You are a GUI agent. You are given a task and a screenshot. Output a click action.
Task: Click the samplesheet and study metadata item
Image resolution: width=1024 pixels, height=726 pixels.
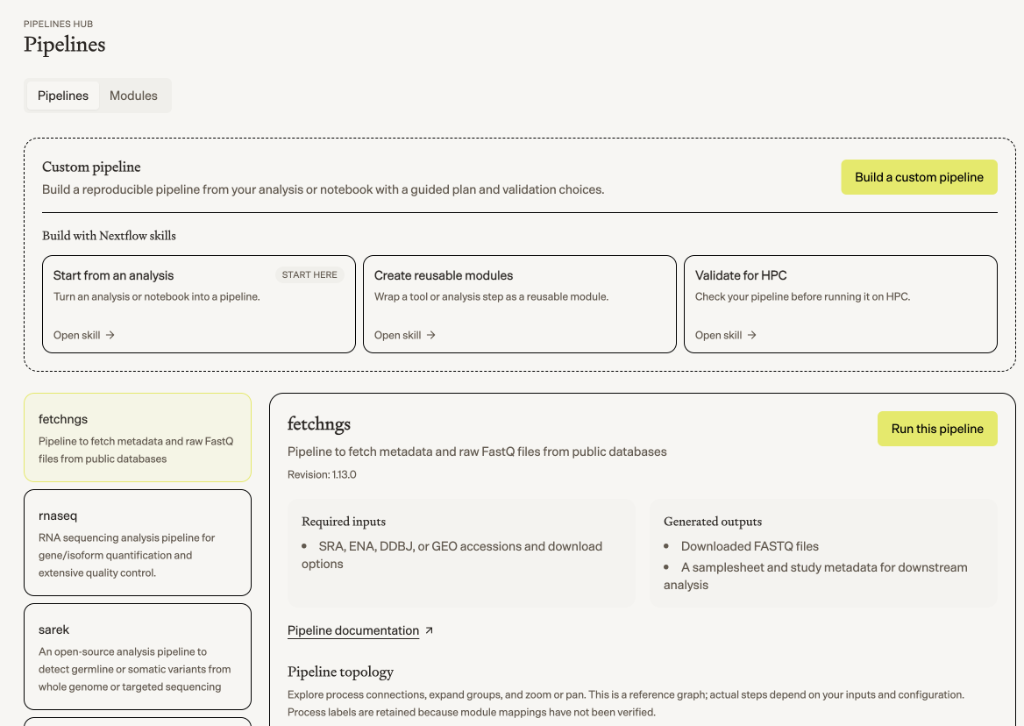[816, 576]
